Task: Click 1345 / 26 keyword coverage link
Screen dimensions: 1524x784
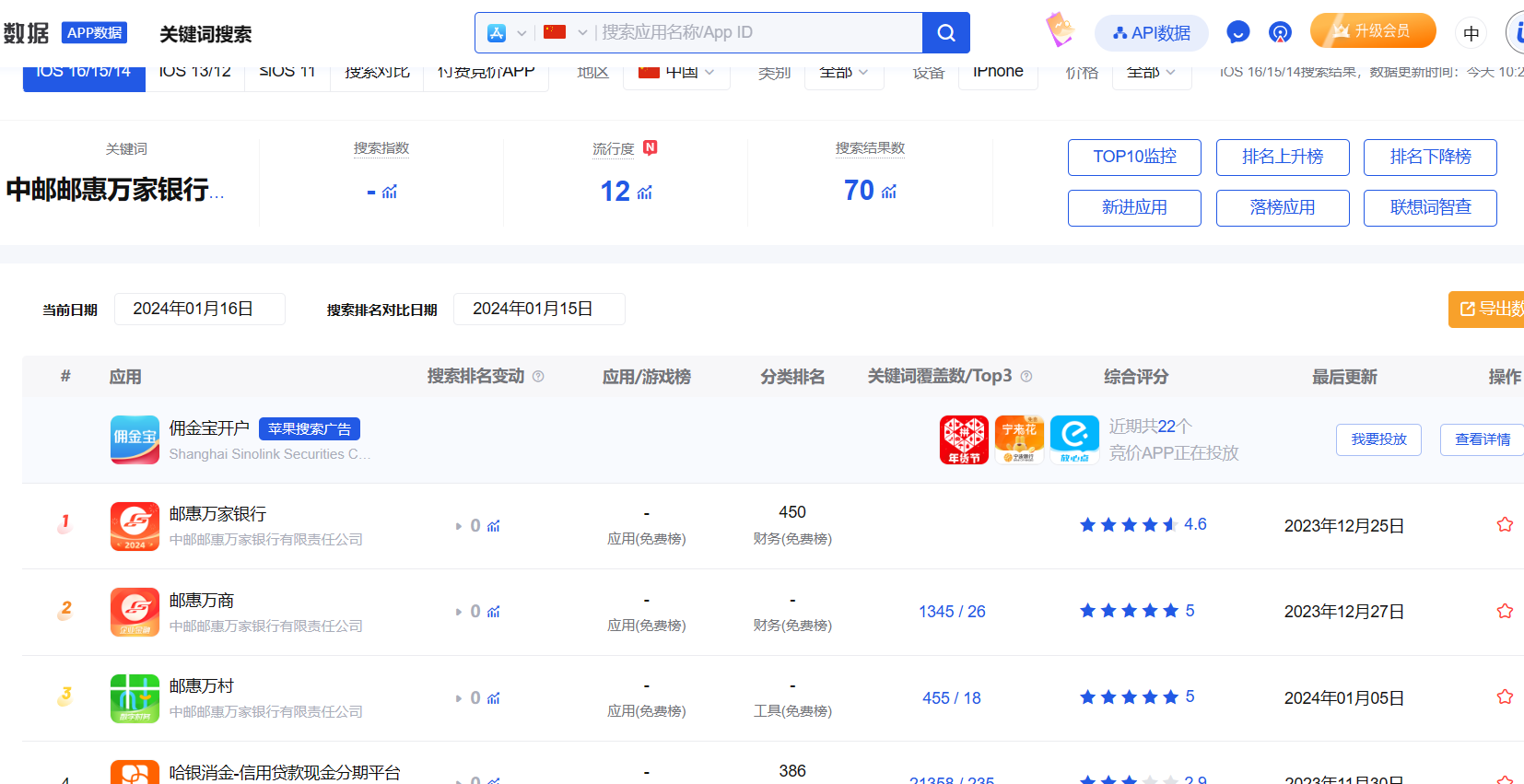Action: pos(952,612)
